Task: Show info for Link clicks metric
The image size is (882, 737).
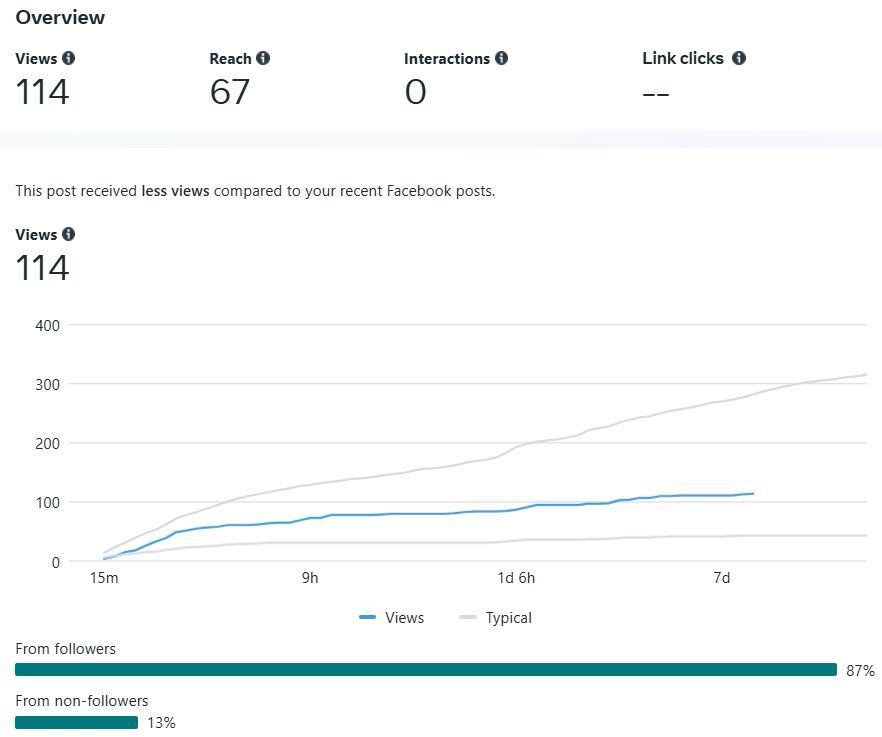Action: tap(739, 58)
